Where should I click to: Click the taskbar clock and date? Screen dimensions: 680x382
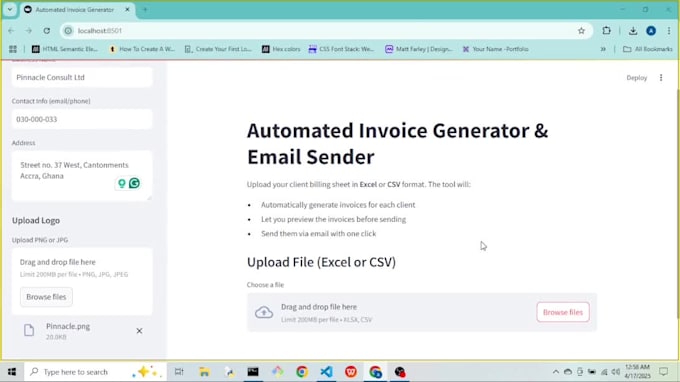tap(637, 372)
